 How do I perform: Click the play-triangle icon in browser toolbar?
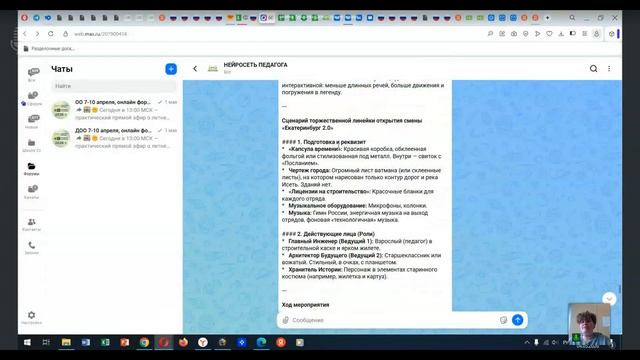(538, 34)
